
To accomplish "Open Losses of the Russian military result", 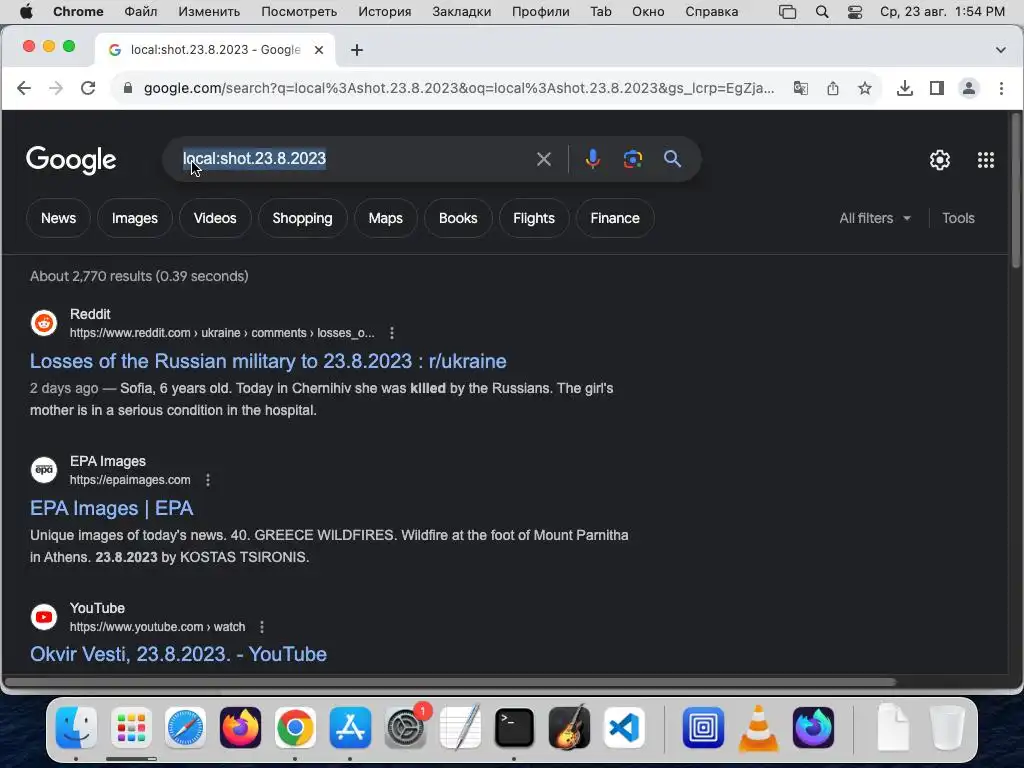I will pos(268,361).
